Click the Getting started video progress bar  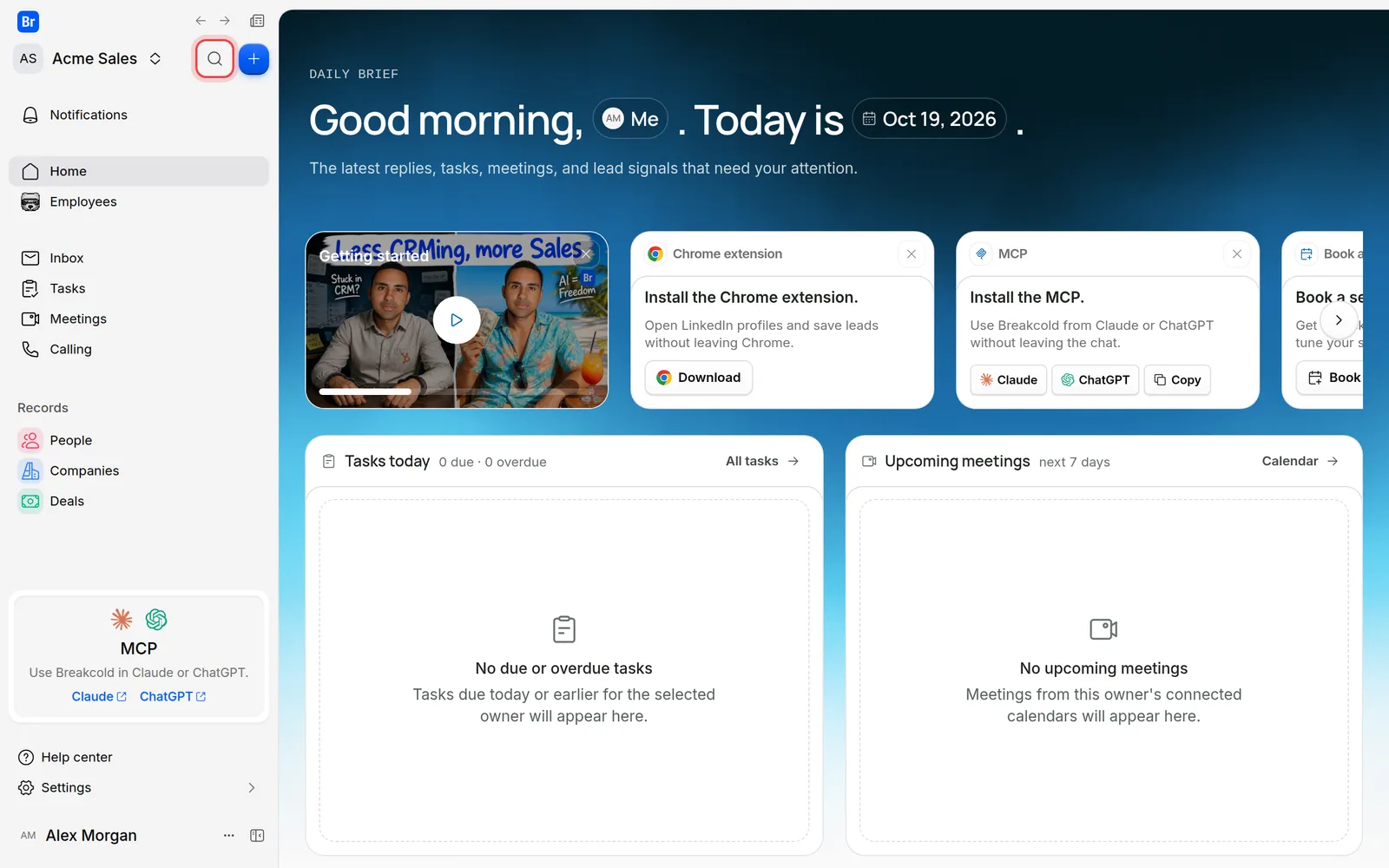pyautogui.click(x=457, y=391)
